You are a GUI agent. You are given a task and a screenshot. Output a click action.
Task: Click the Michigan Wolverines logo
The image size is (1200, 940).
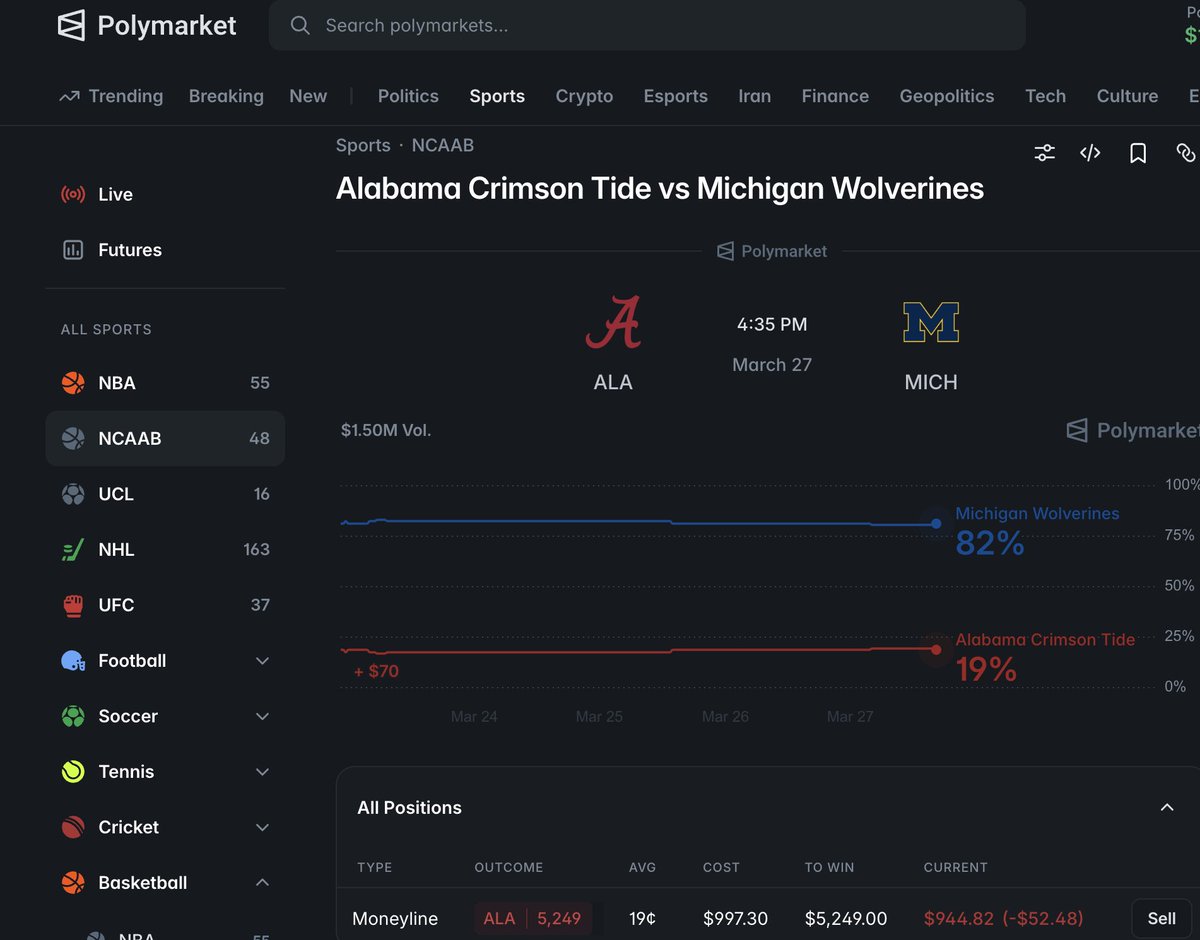[931, 323]
